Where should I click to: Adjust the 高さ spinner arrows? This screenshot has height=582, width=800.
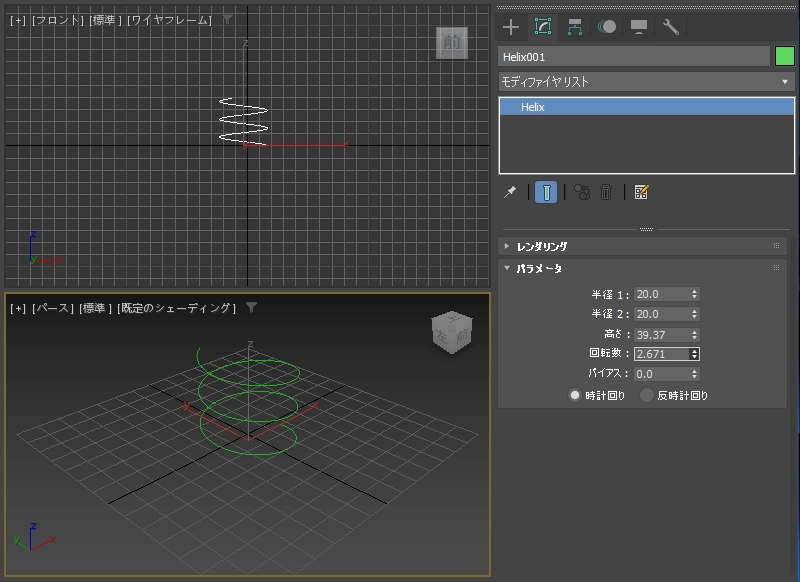pos(694,335)
